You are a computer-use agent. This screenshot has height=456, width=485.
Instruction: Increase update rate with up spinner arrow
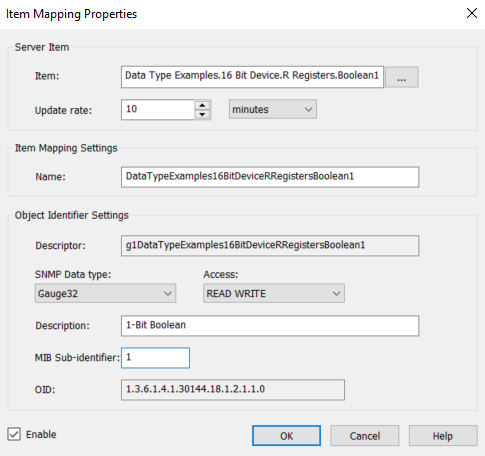click(x=202, y=105)
